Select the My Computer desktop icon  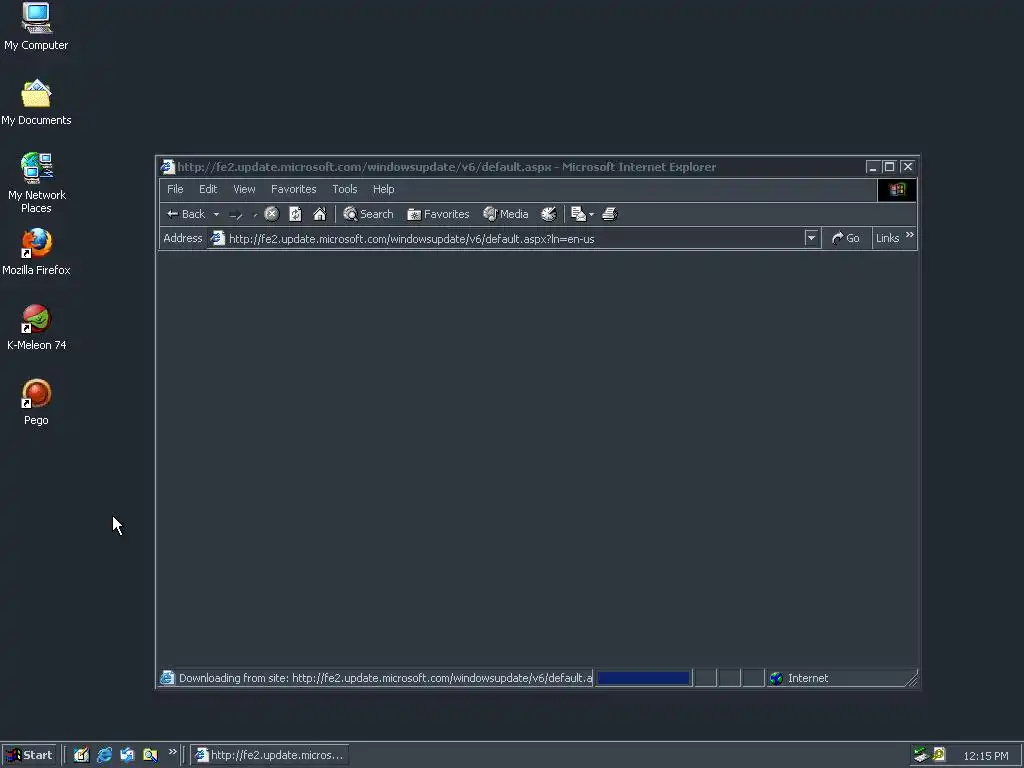[x=36, y=27]
